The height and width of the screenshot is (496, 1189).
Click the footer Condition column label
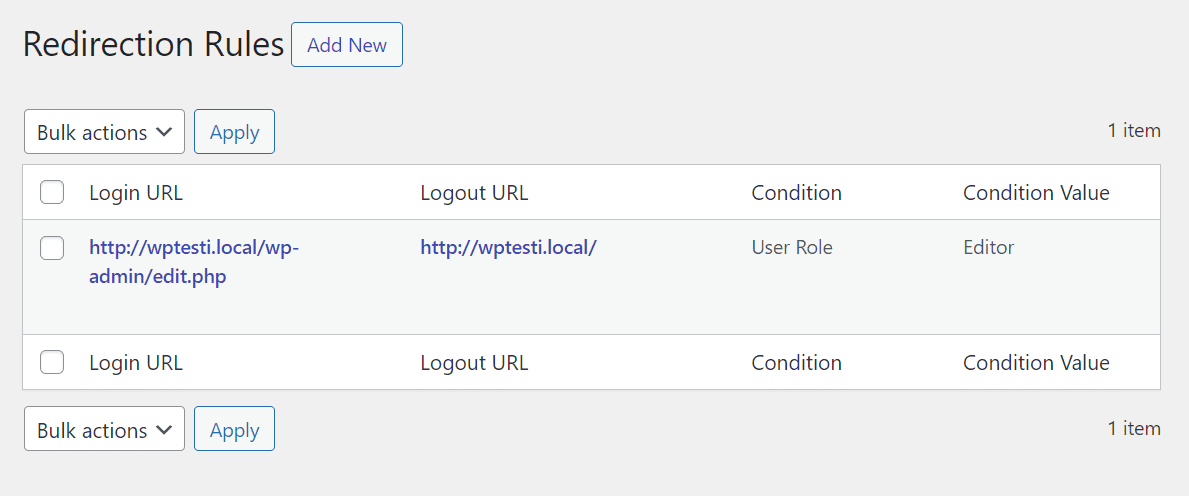(796, 363)
